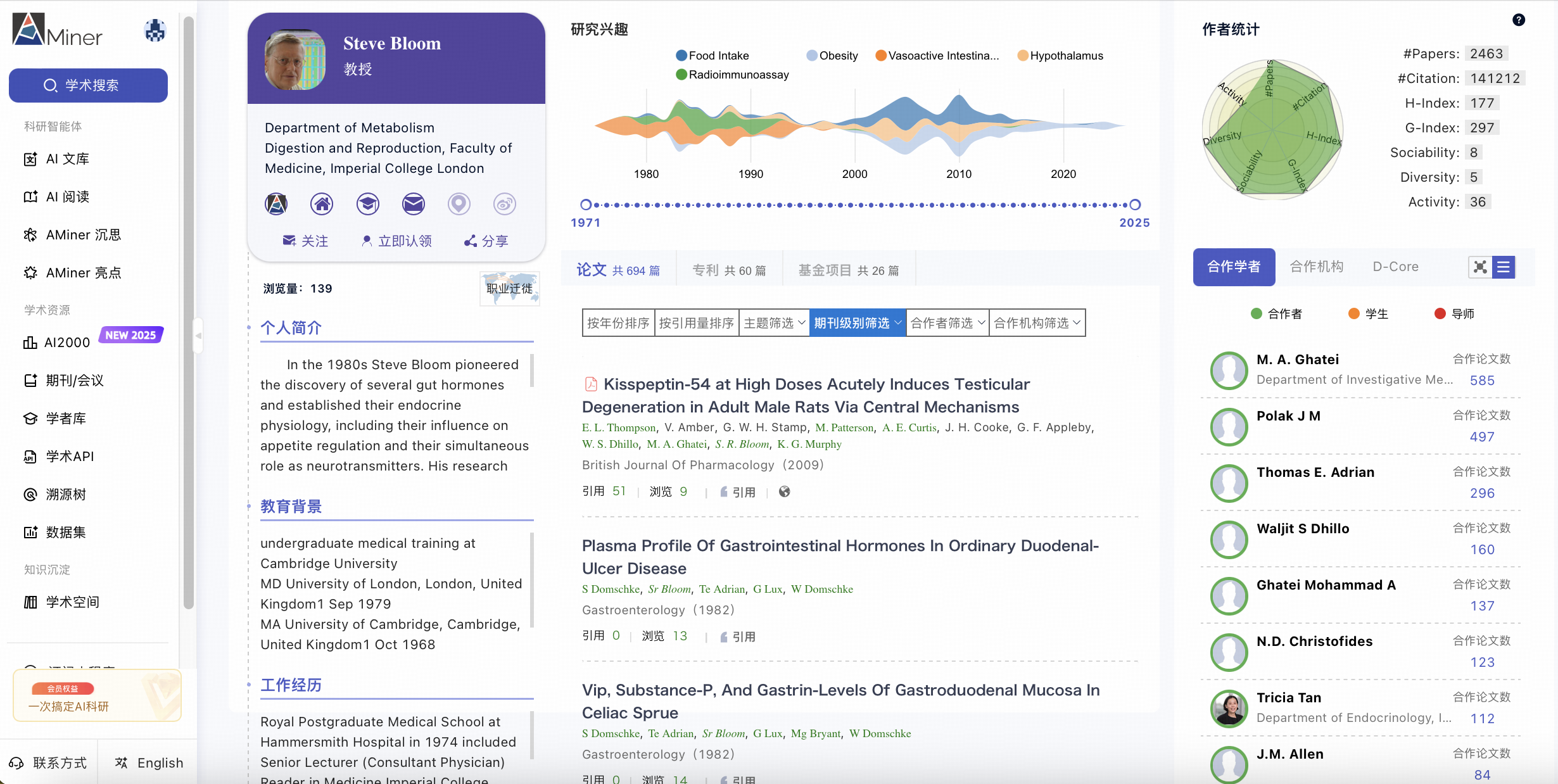
Task: Click the graduation cap scholar icon
Action: tap(367, 204)
